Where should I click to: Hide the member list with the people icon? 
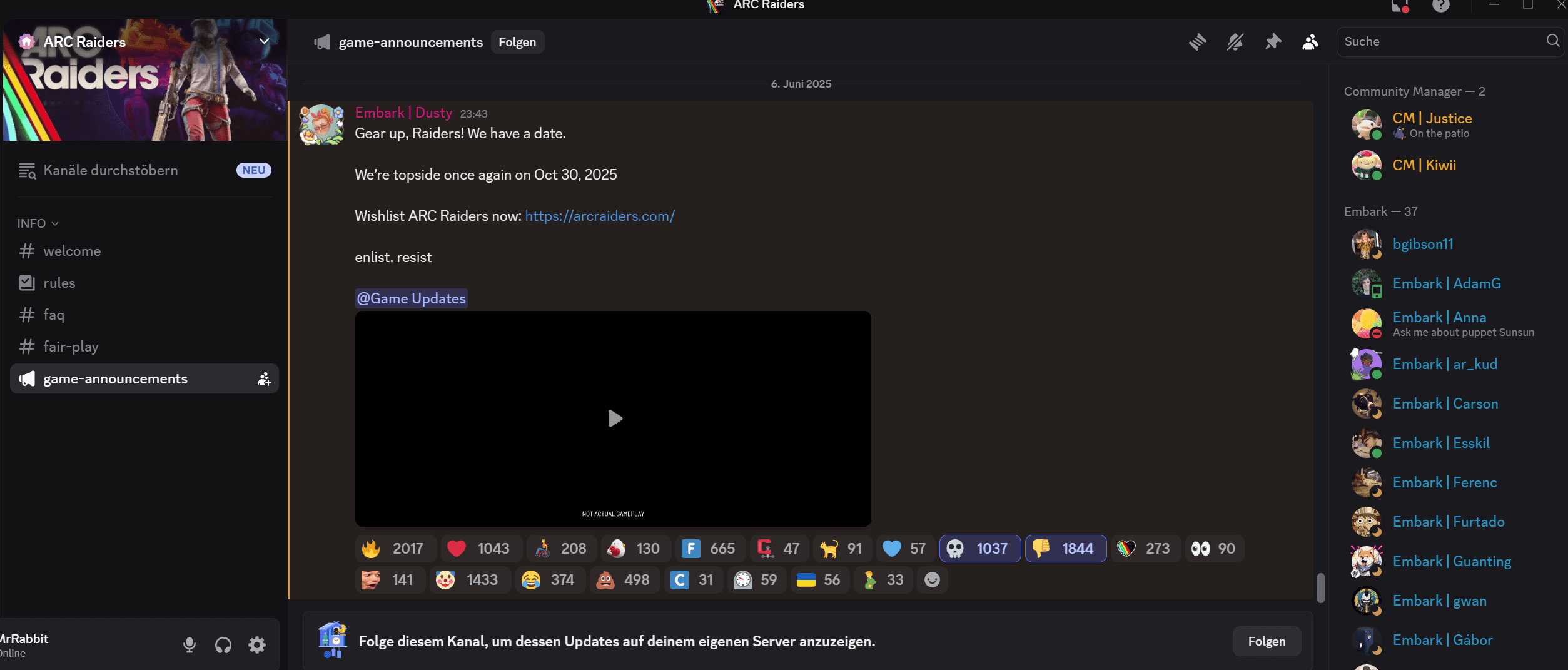[x=1310, y=42]
